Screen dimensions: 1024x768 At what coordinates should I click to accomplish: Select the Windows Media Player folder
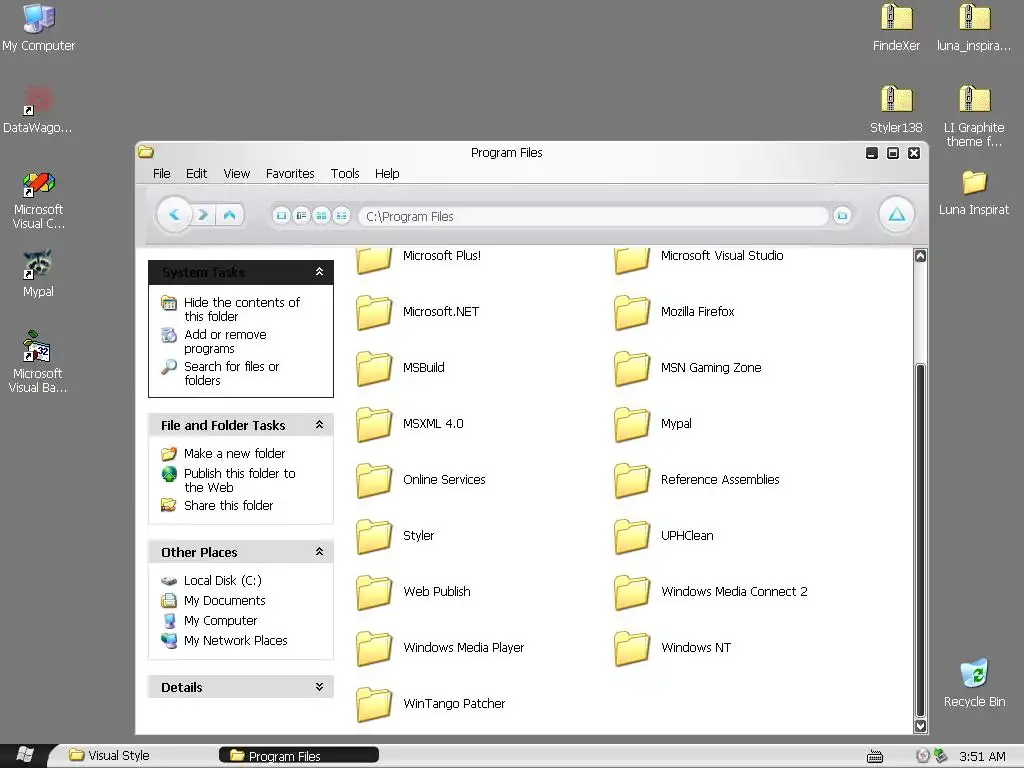tap(441, 648)
